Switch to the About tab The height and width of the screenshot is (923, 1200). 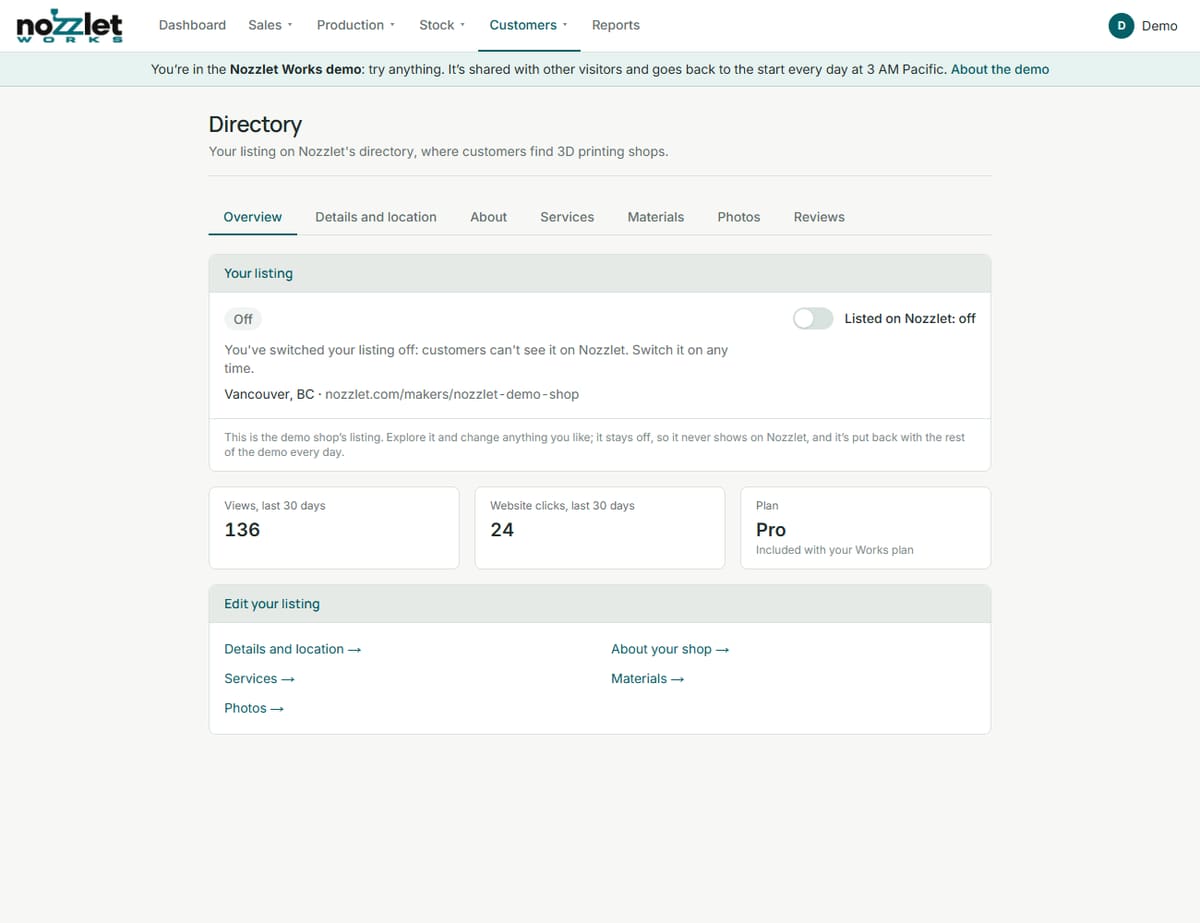(489, 217)
